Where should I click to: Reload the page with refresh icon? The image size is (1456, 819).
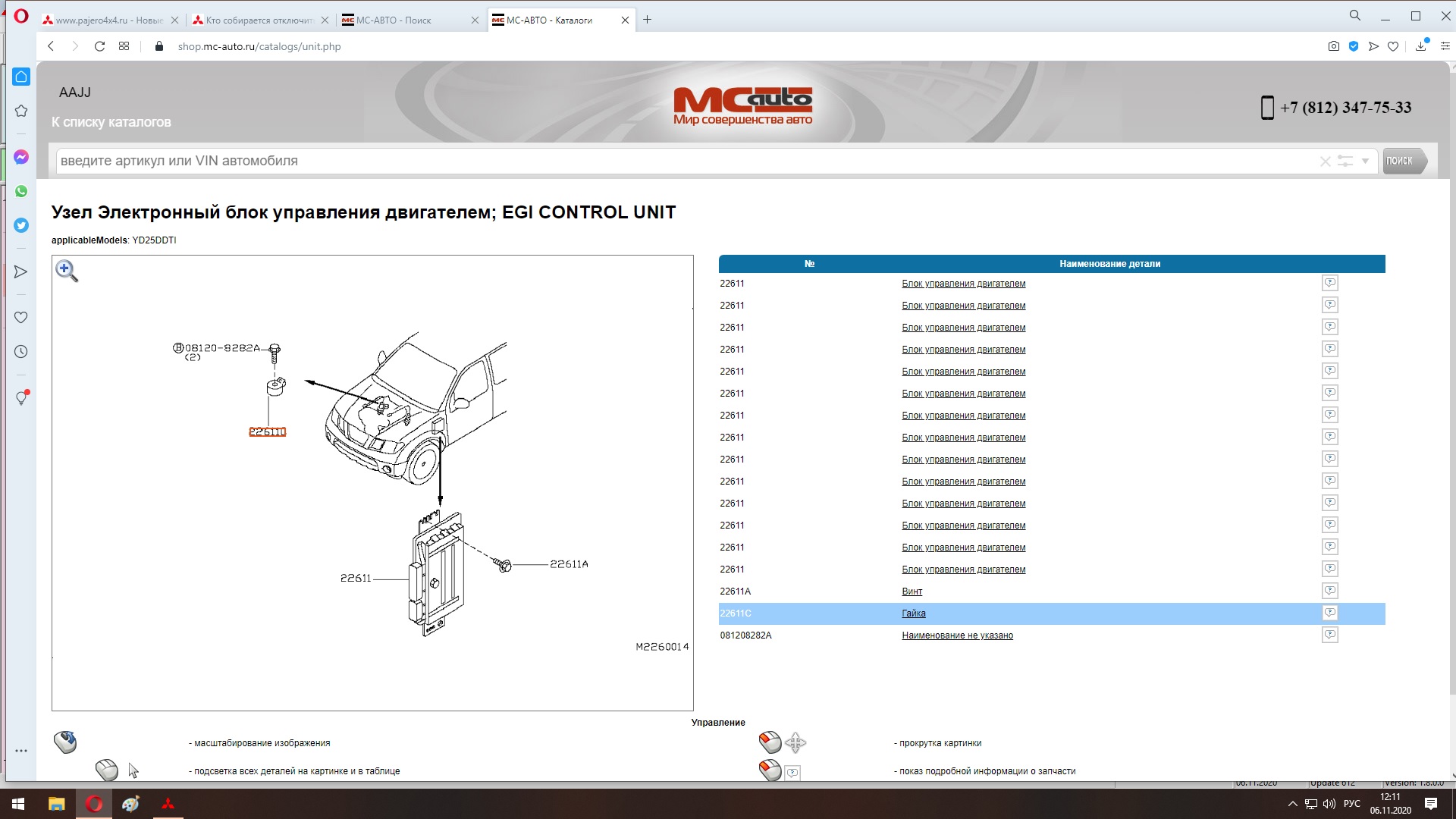click(x=99, y=46)
